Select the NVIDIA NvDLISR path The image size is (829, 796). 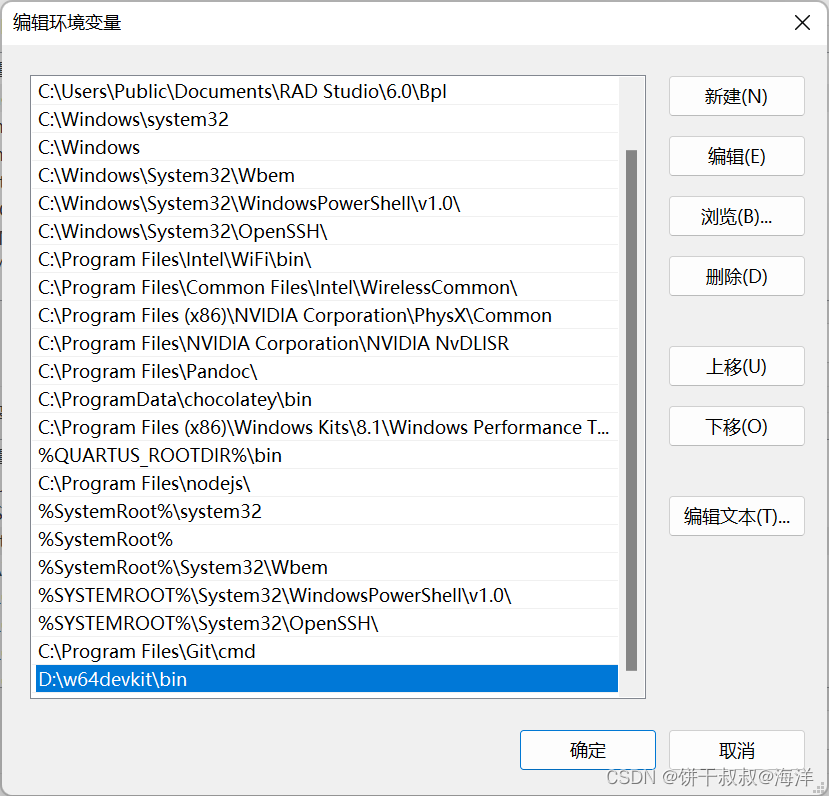tap(327, 344)
